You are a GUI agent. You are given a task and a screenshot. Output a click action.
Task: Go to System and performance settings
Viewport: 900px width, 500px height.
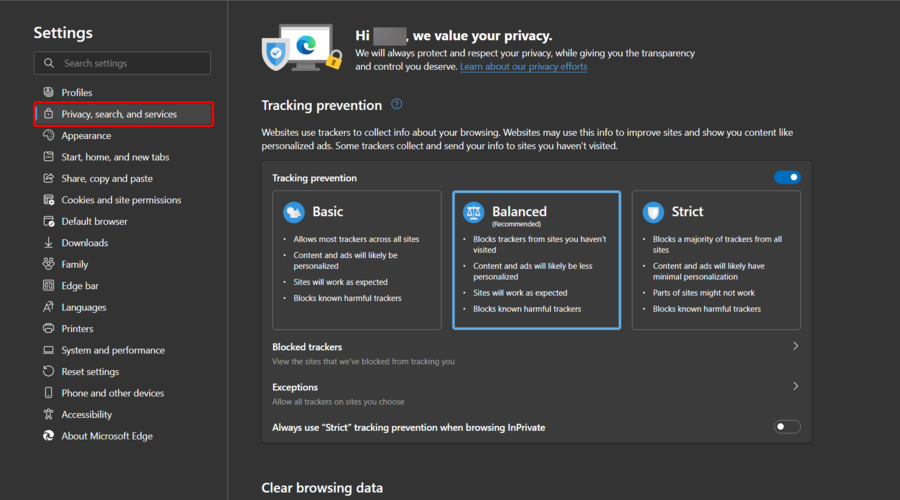click(113, 351)
